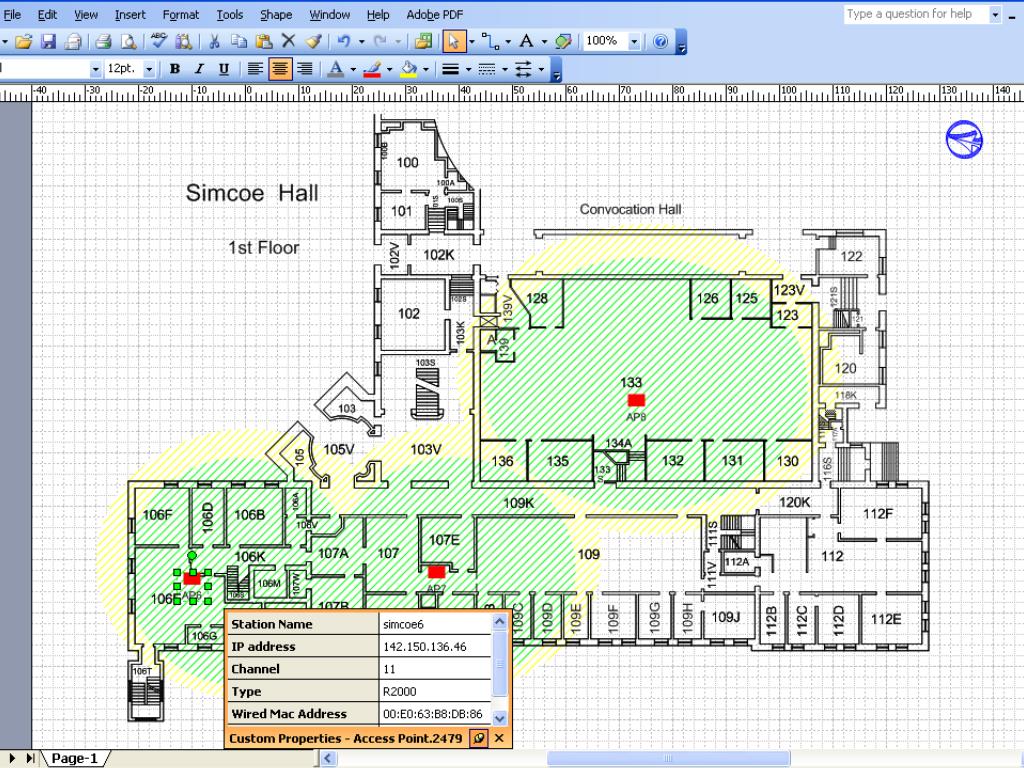Click the Type a question for help box
The height and width of the screenshot is (768, 1024).
pos(916,14)
